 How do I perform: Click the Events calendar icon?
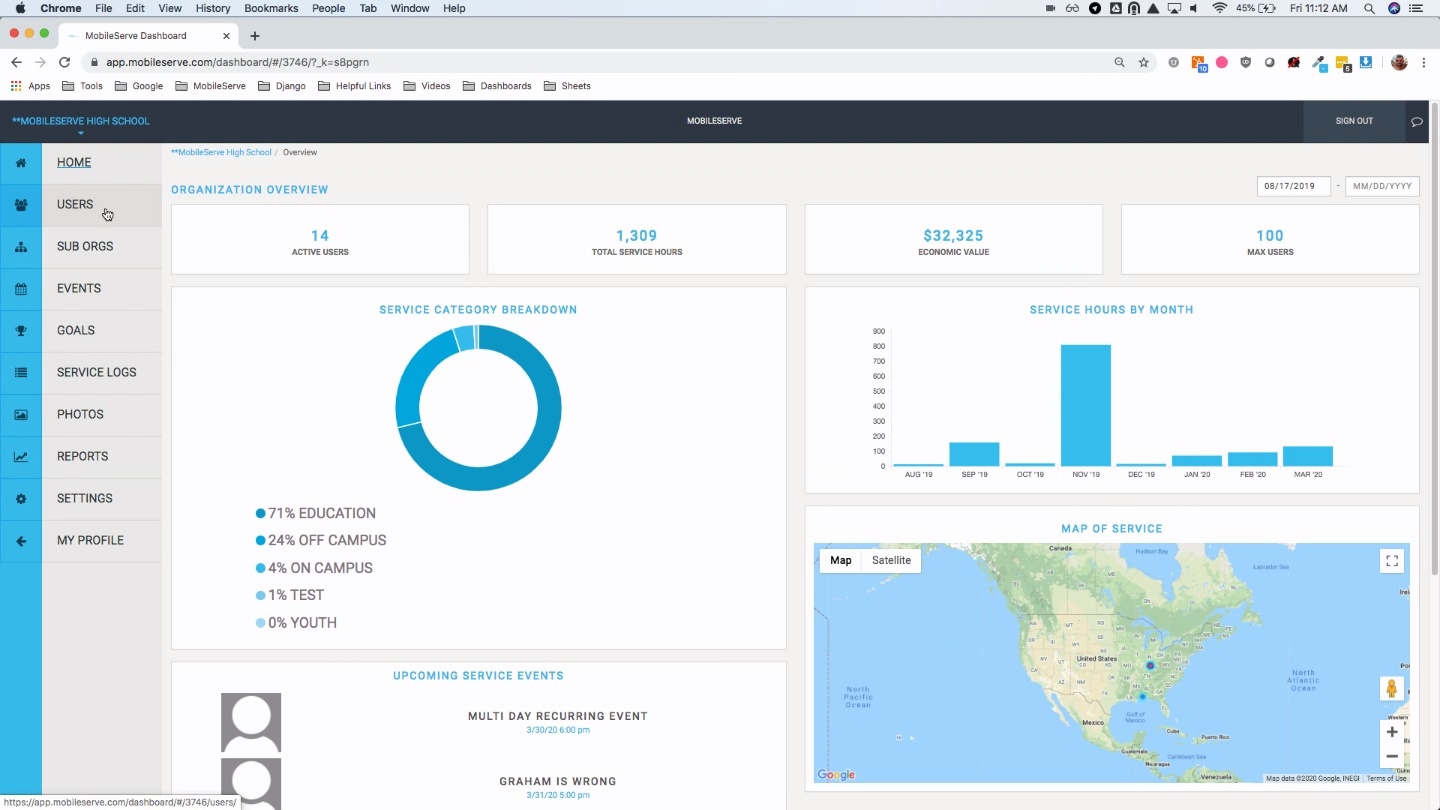pos(21,289)
